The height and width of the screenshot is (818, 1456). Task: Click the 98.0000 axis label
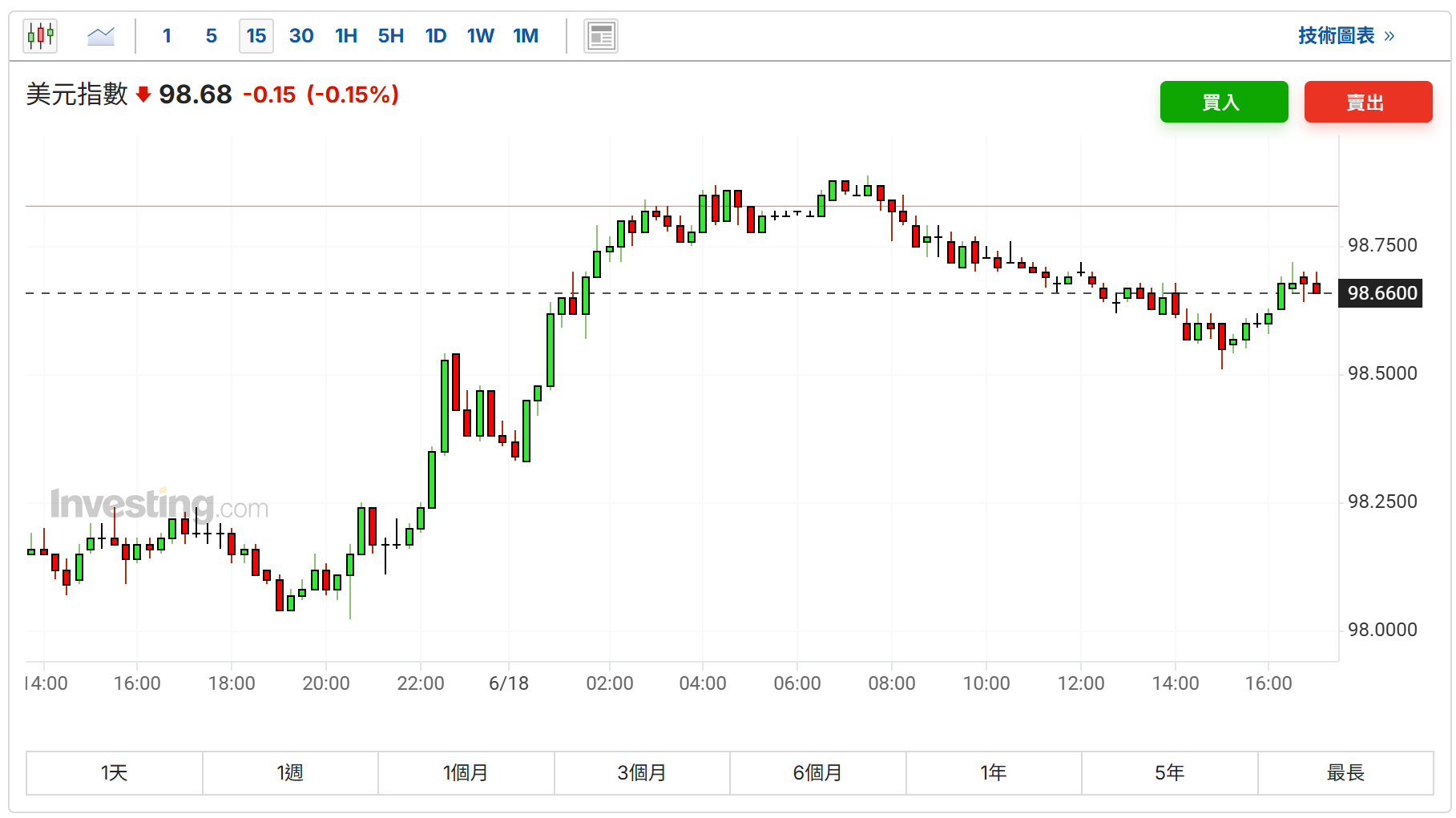point(1382,630)
